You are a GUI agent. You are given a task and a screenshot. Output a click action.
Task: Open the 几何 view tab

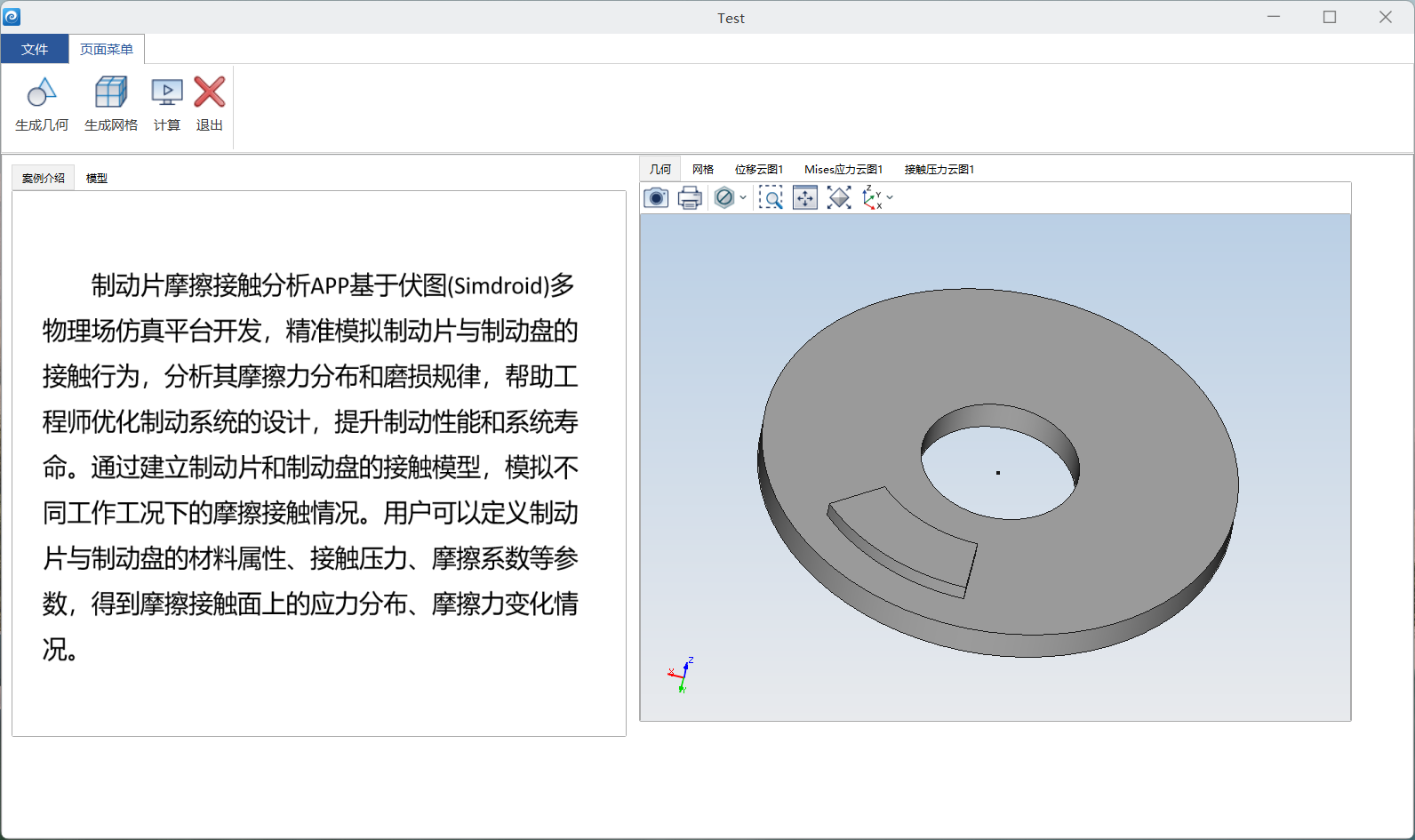click(660, 169)
